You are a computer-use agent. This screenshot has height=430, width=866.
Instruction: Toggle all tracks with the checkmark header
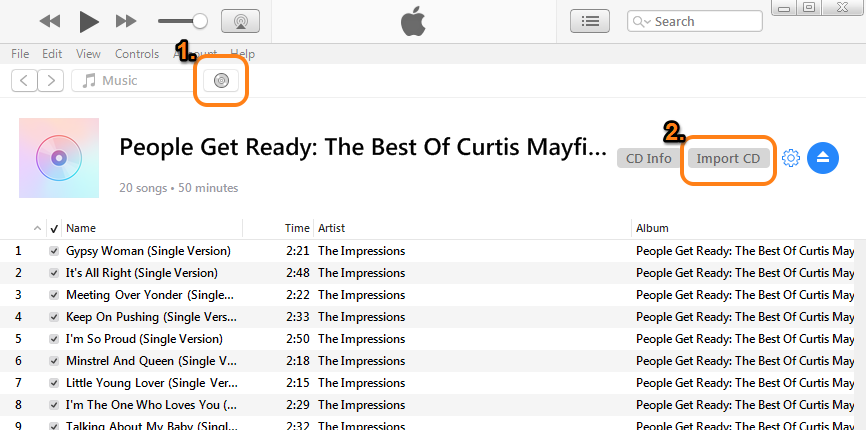click(x=54, y=229)
